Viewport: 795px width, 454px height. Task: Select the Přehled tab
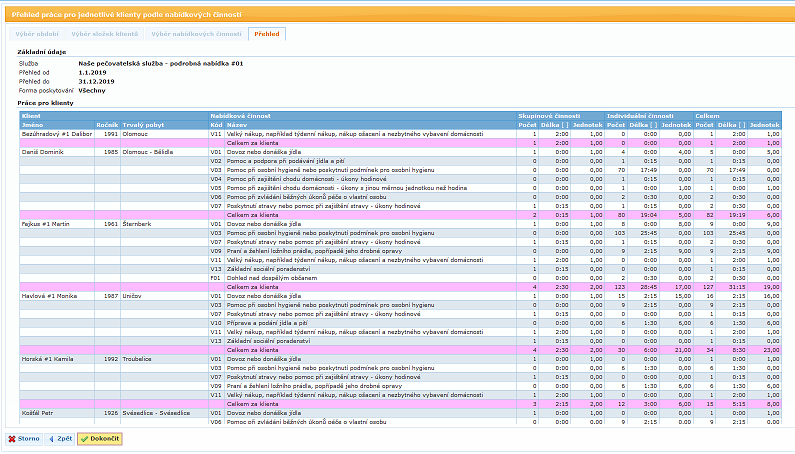pyautogui.click(x=267, y=34)
